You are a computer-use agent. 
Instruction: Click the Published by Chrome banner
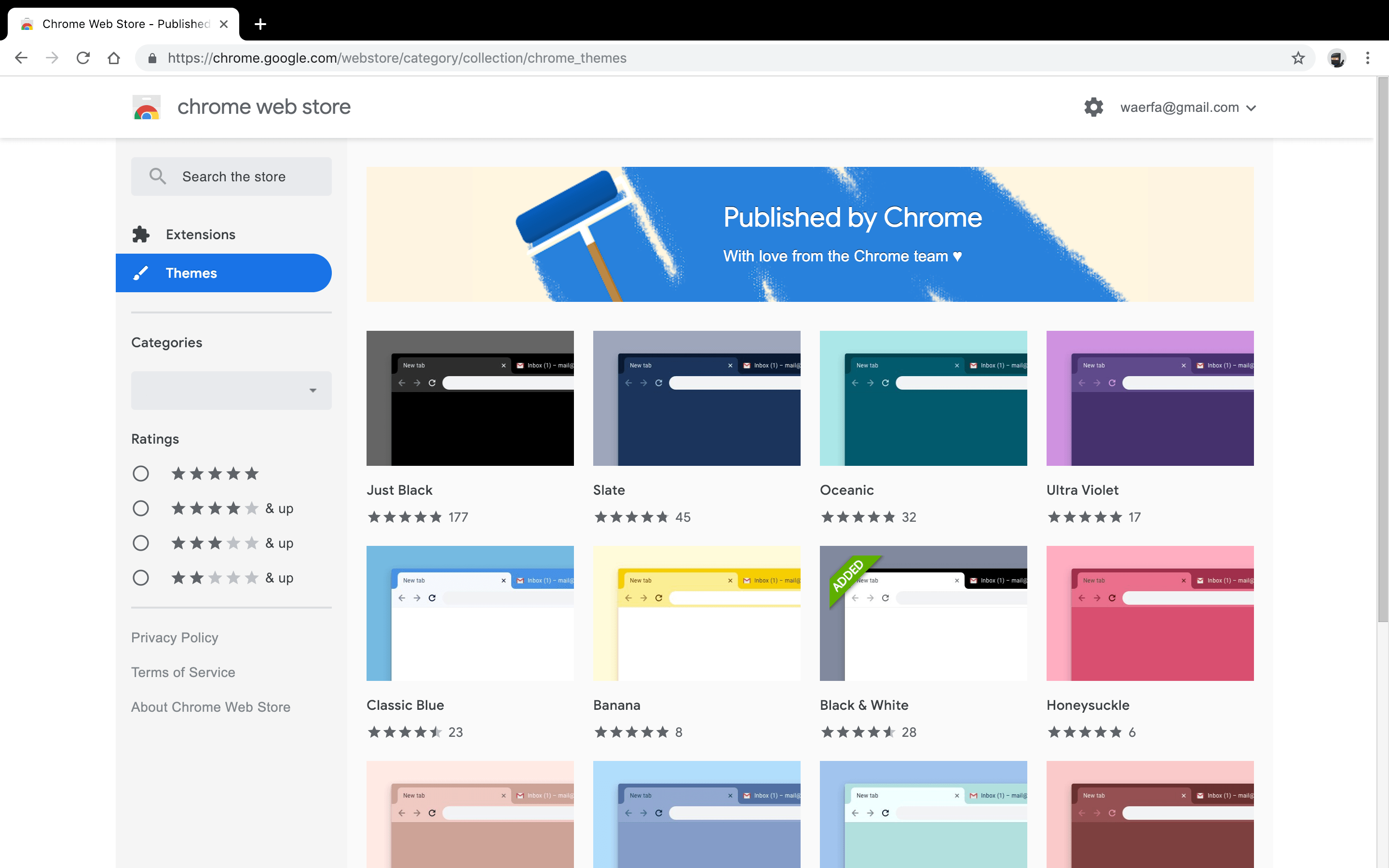[810, 234]
